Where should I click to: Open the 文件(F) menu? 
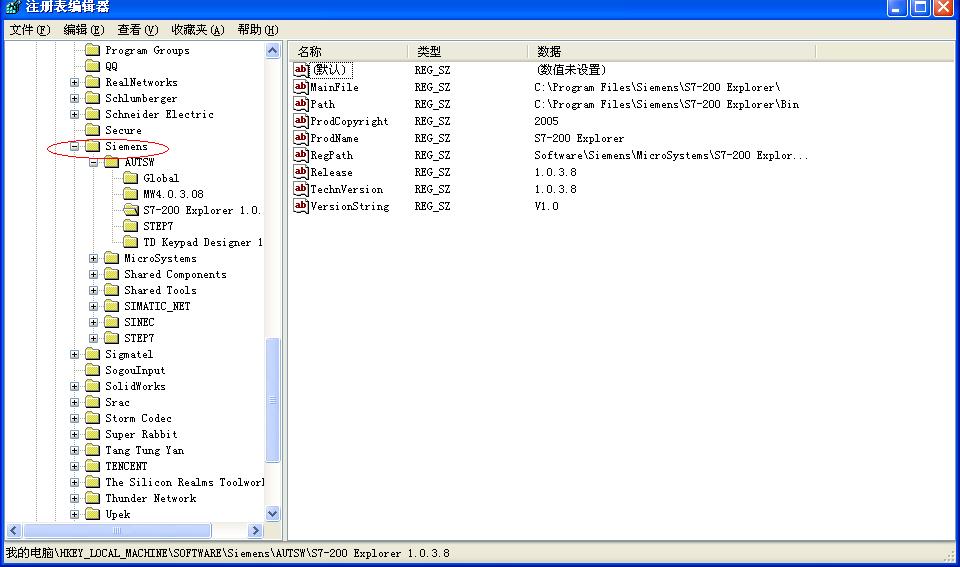[29, 30]
